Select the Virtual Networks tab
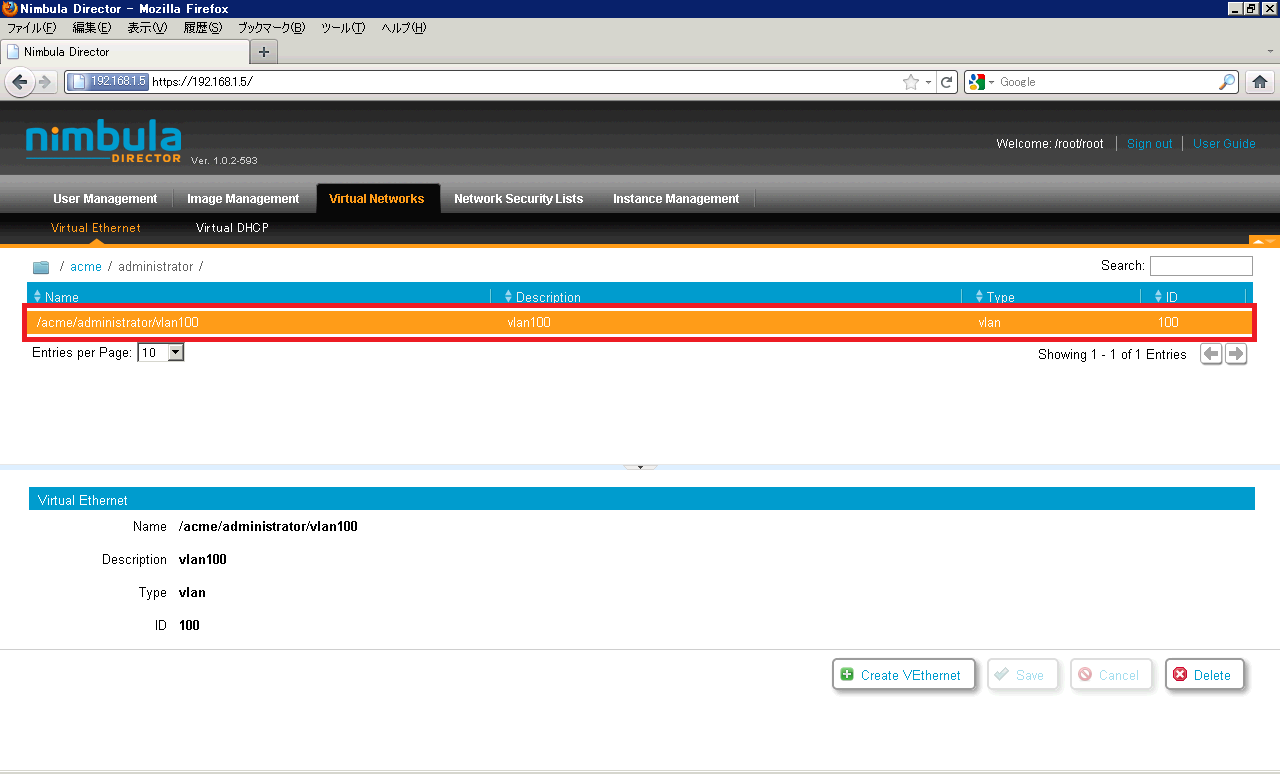The image size is (1280, 774). [377, 199]
